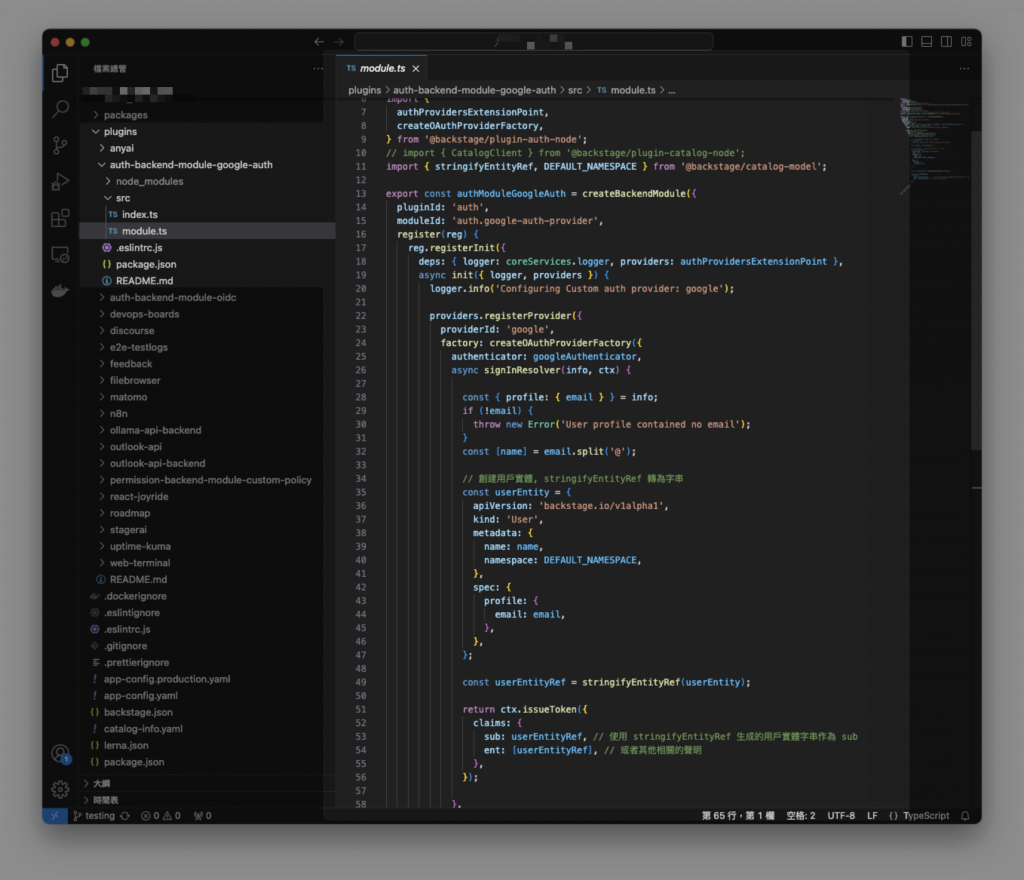
Task: Open notifications bell in status bar
Action: tap(965, 815)
